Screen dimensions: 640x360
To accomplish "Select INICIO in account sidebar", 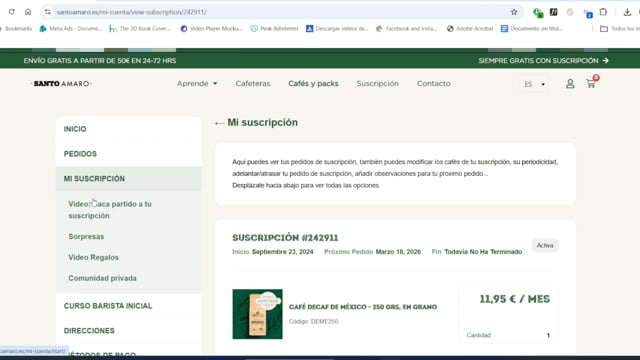I will pos(129,129).
